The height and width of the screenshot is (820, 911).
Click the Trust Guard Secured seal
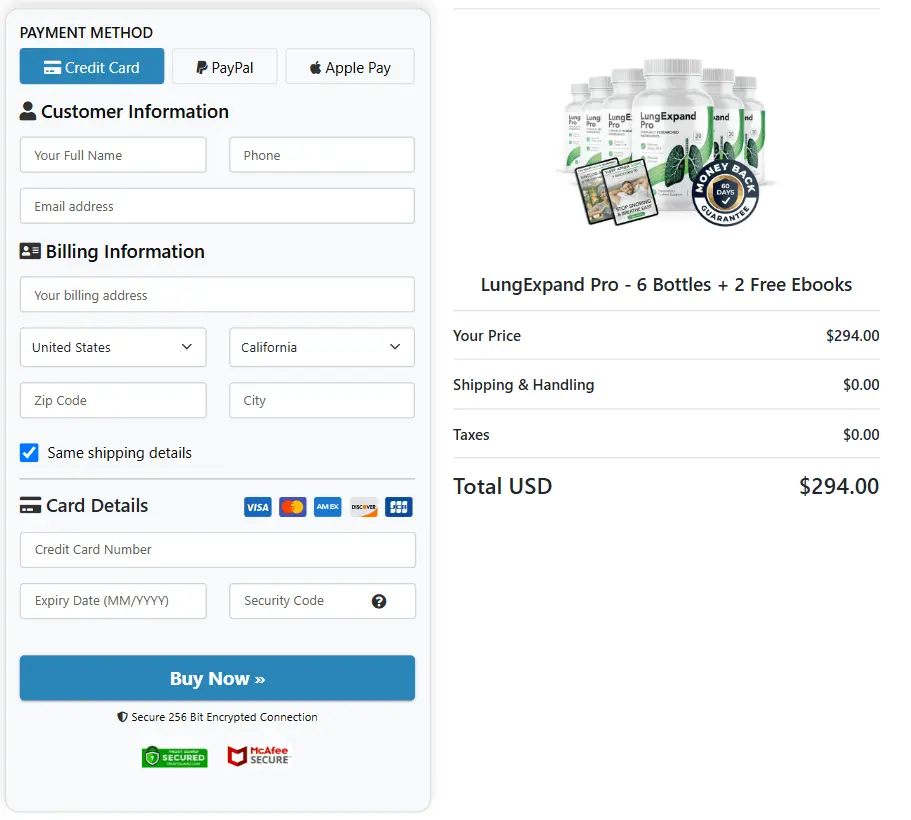(x=174, y=756)
